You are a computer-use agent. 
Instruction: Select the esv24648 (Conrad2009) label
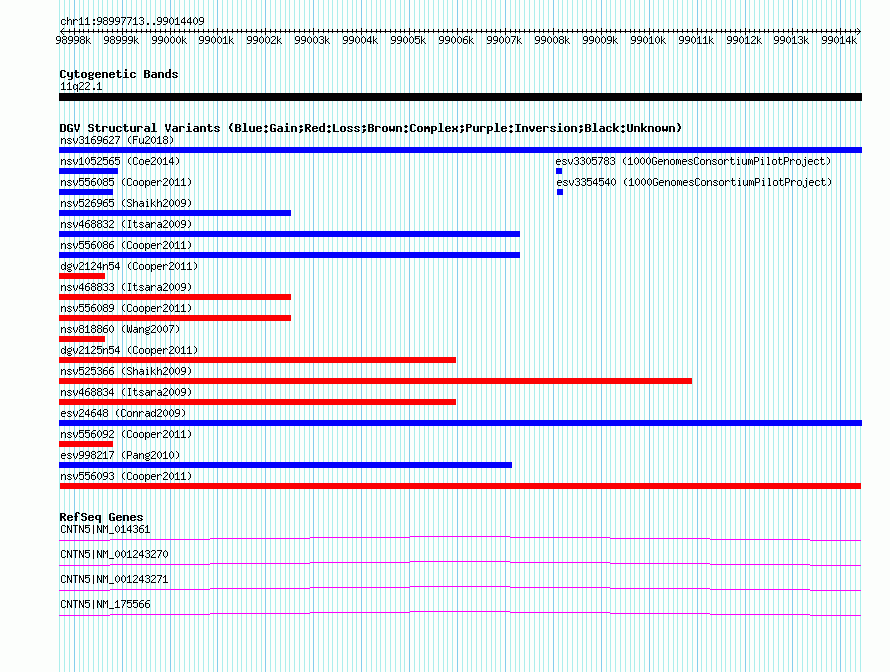coord(123,413)
